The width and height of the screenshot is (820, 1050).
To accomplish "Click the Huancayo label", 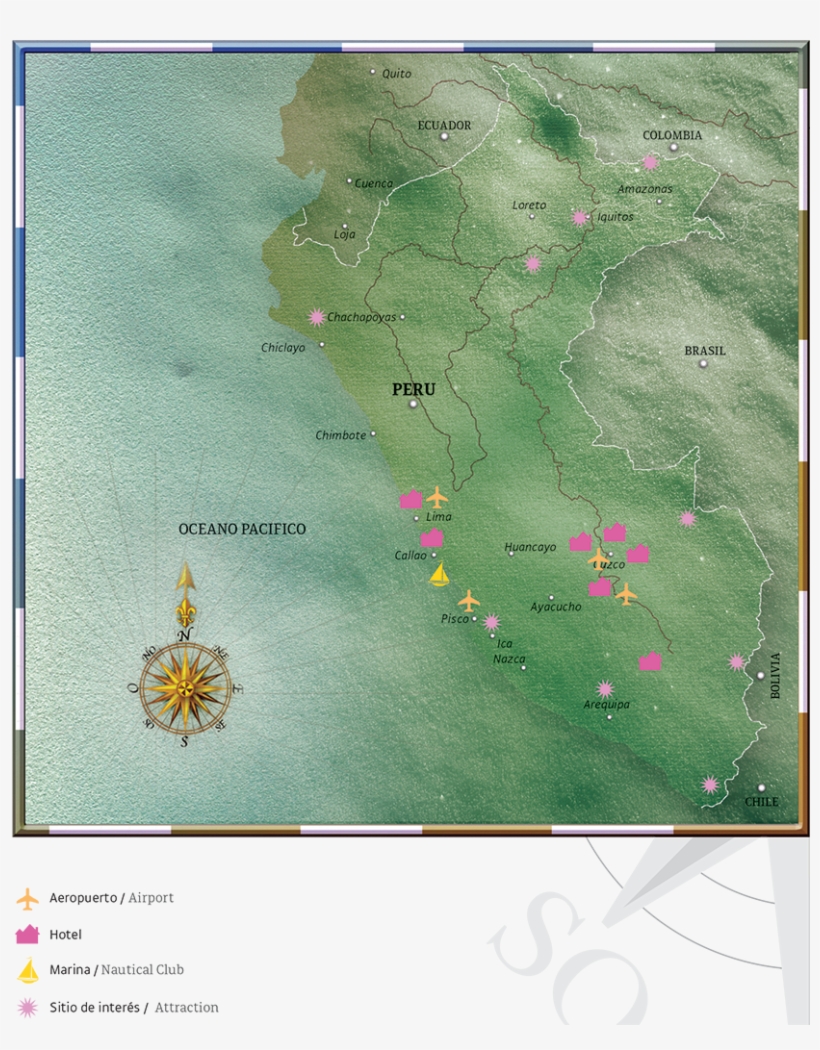I will (530, 547).
